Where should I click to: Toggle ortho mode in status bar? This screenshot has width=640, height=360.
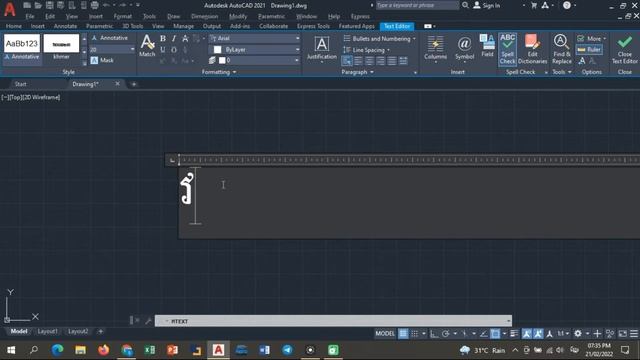click(434, 333)
